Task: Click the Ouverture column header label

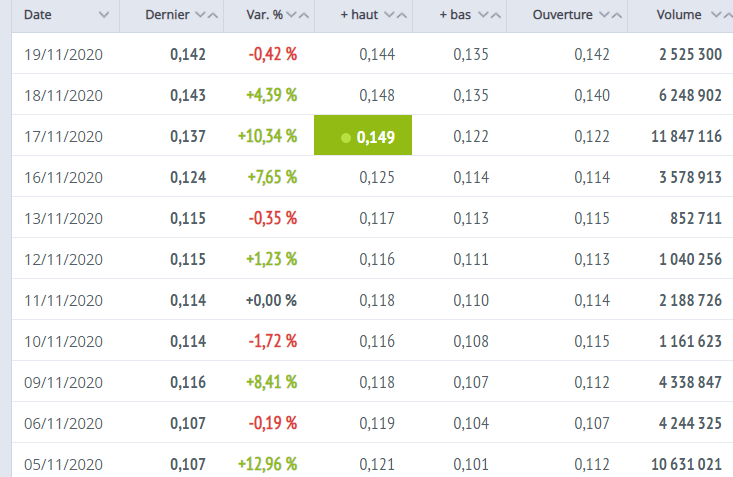Action: pyautogui.click(x=562, y=15)
